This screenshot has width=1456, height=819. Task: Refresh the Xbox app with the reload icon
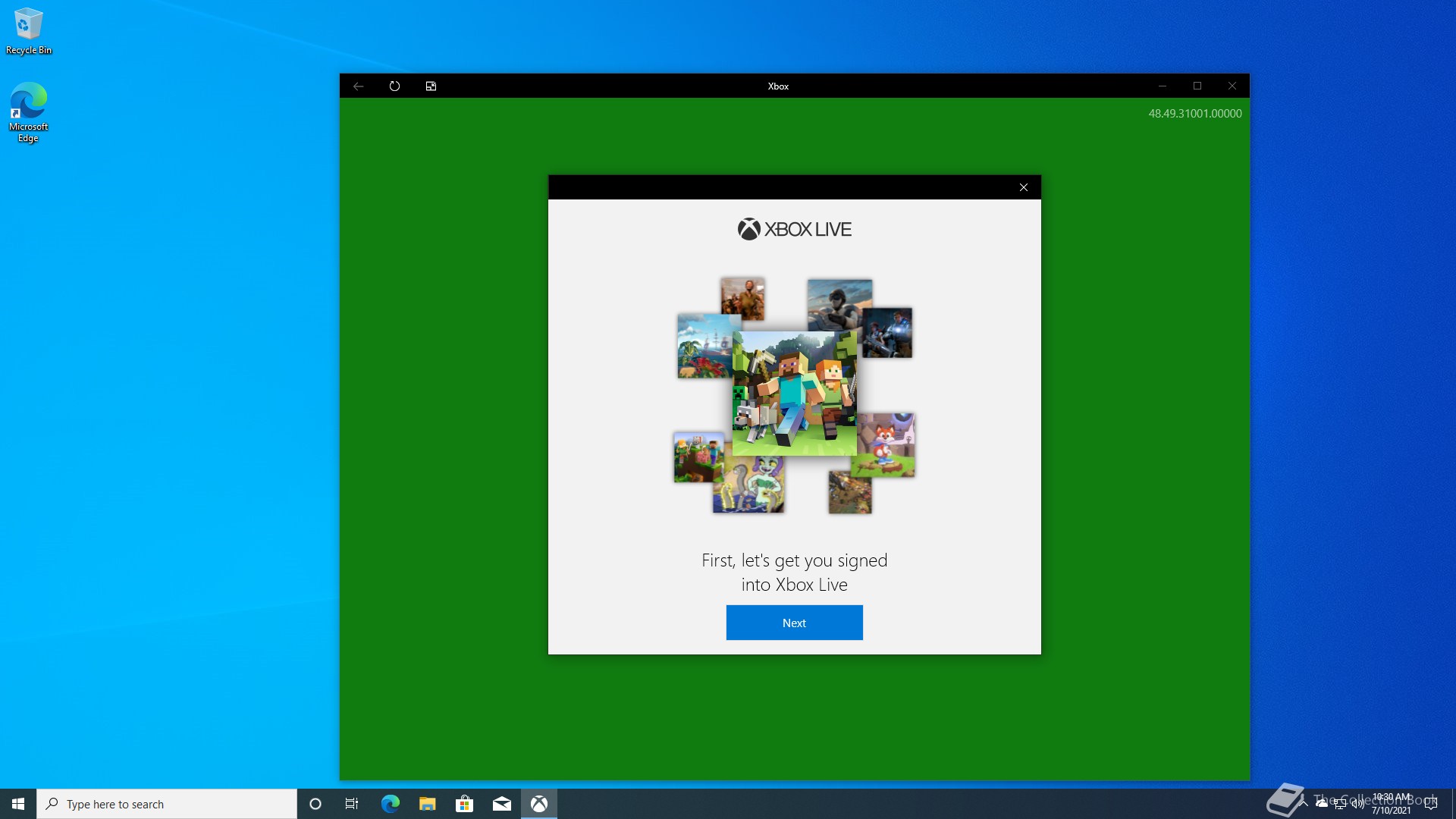[x=394, y=86]
